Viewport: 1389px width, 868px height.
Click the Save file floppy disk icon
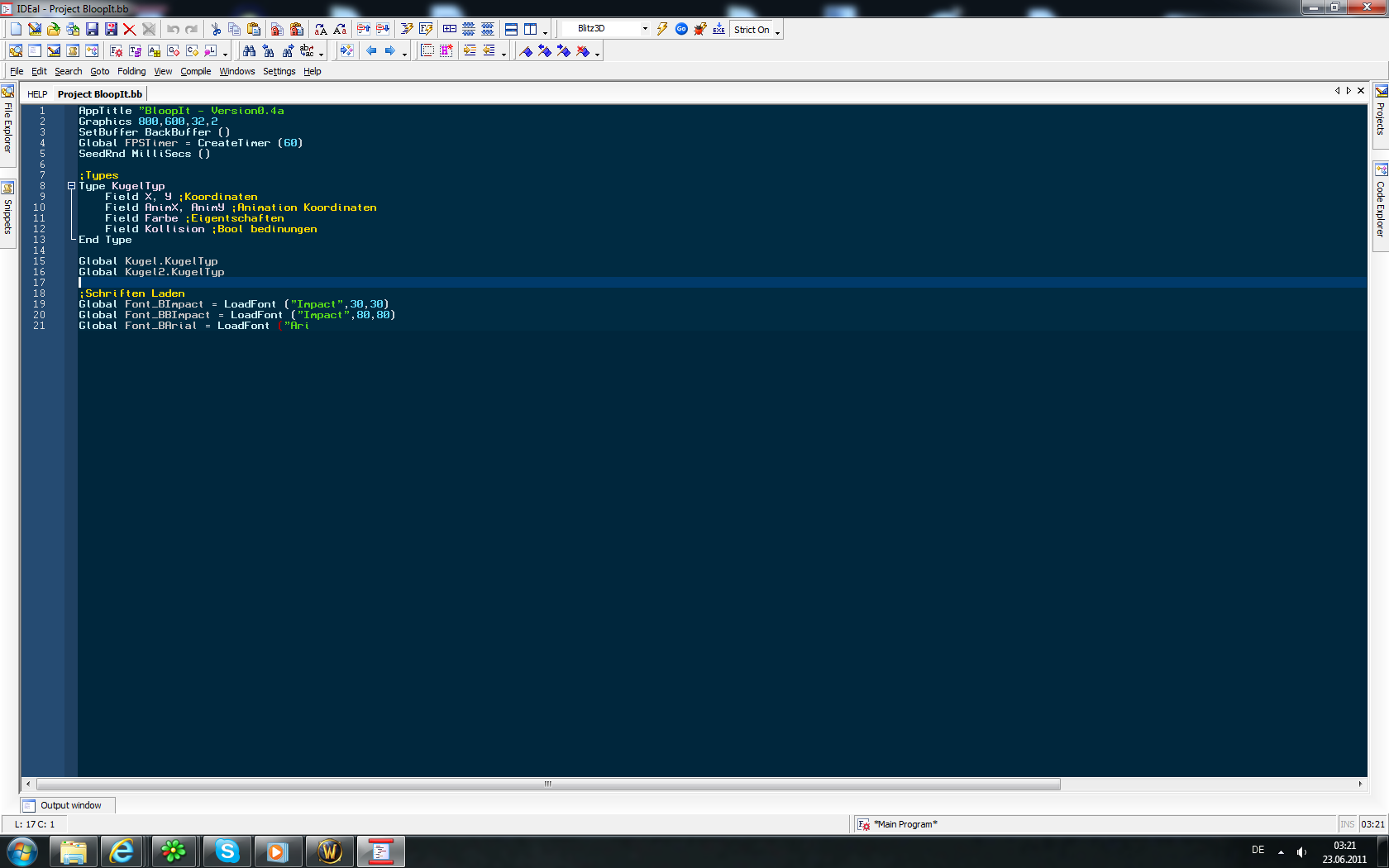[x=92, y=29]
